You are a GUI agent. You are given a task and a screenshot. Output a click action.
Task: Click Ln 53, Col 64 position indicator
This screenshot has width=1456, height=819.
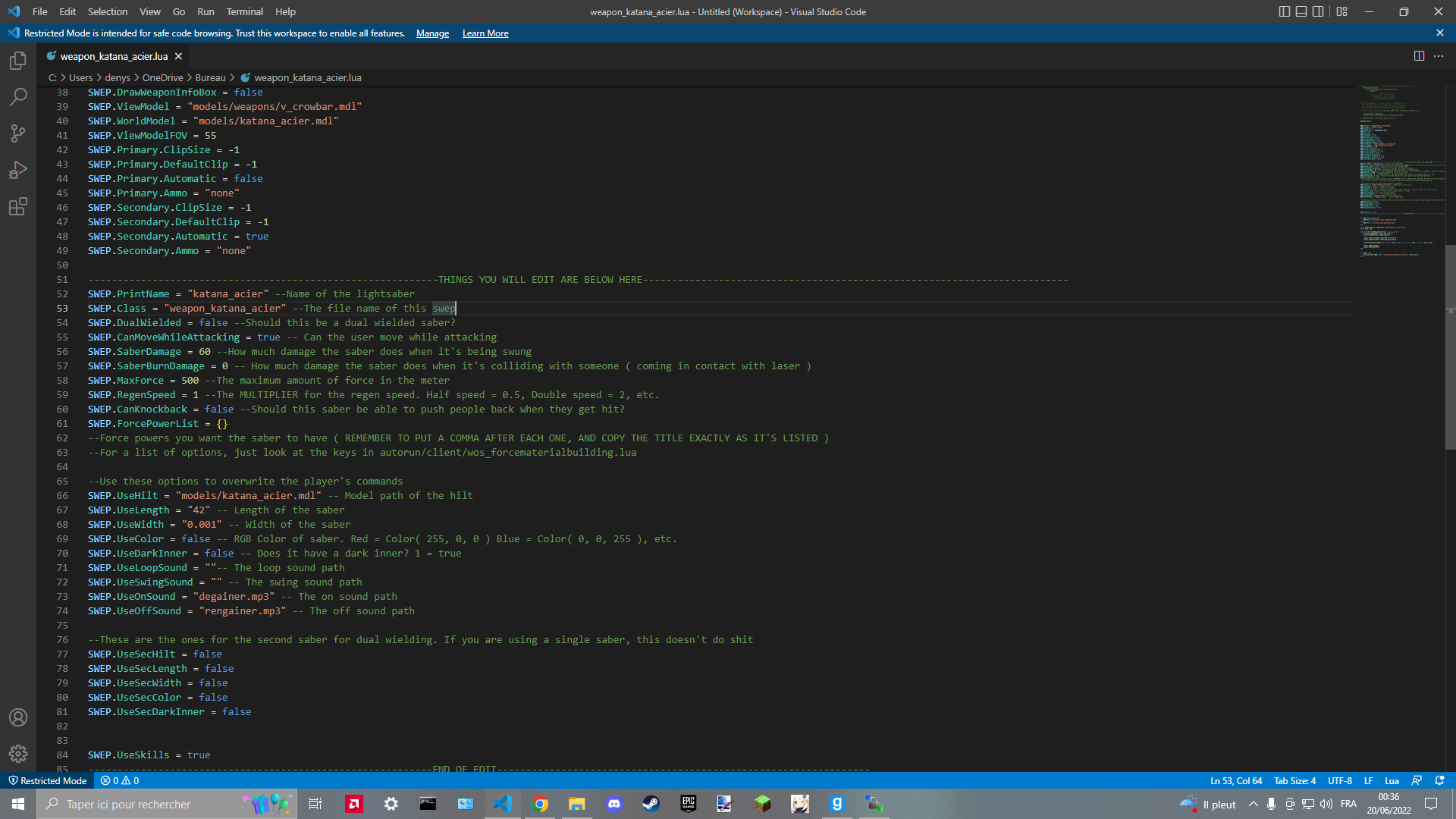pyautogui.click(x=1236, y=780)
